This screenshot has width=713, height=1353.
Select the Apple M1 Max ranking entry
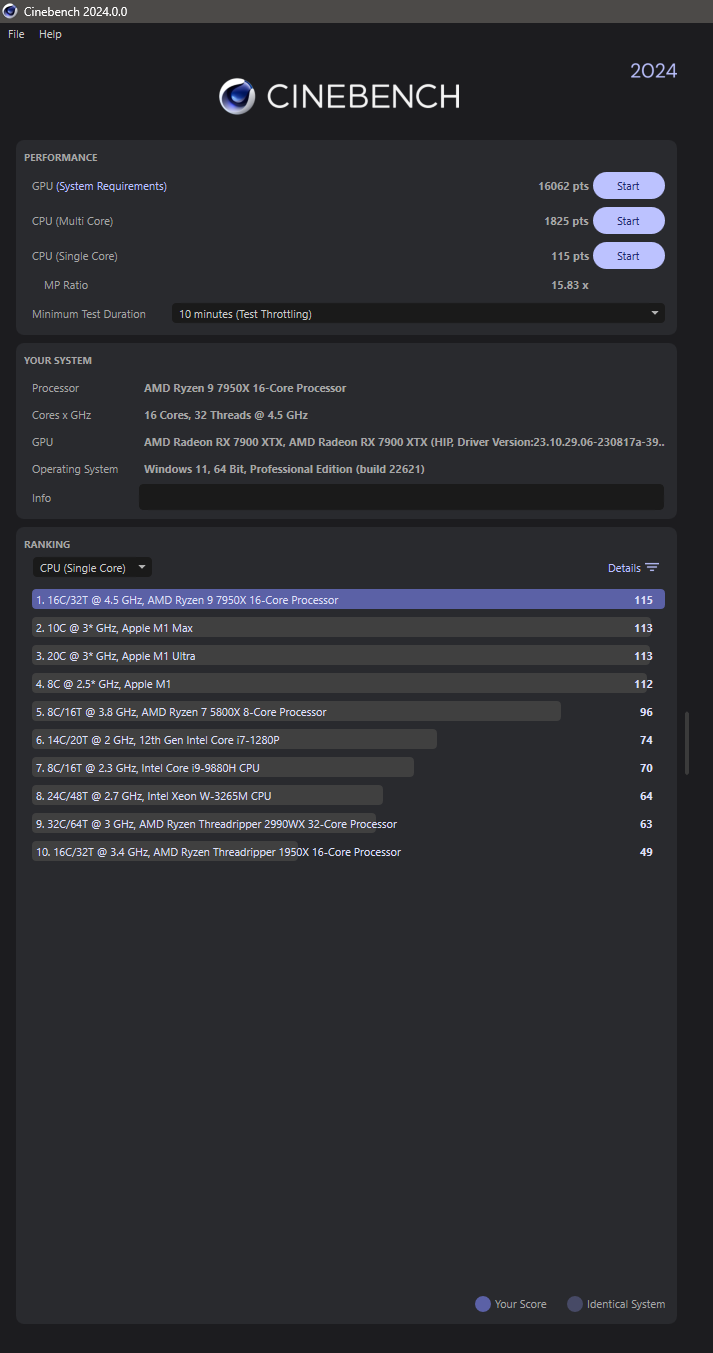(x=340, y=628)
